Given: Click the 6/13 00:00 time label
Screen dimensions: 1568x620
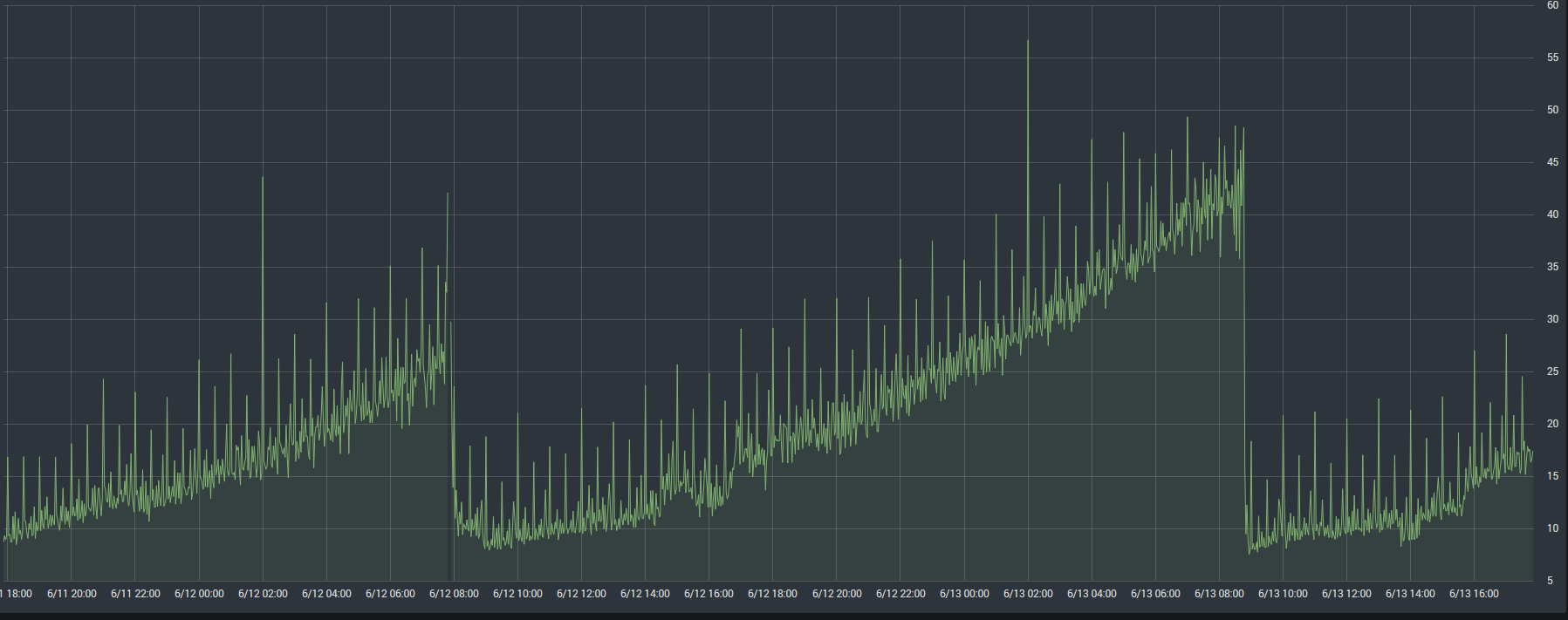Looking at the screenshot, I should [964, 594].
